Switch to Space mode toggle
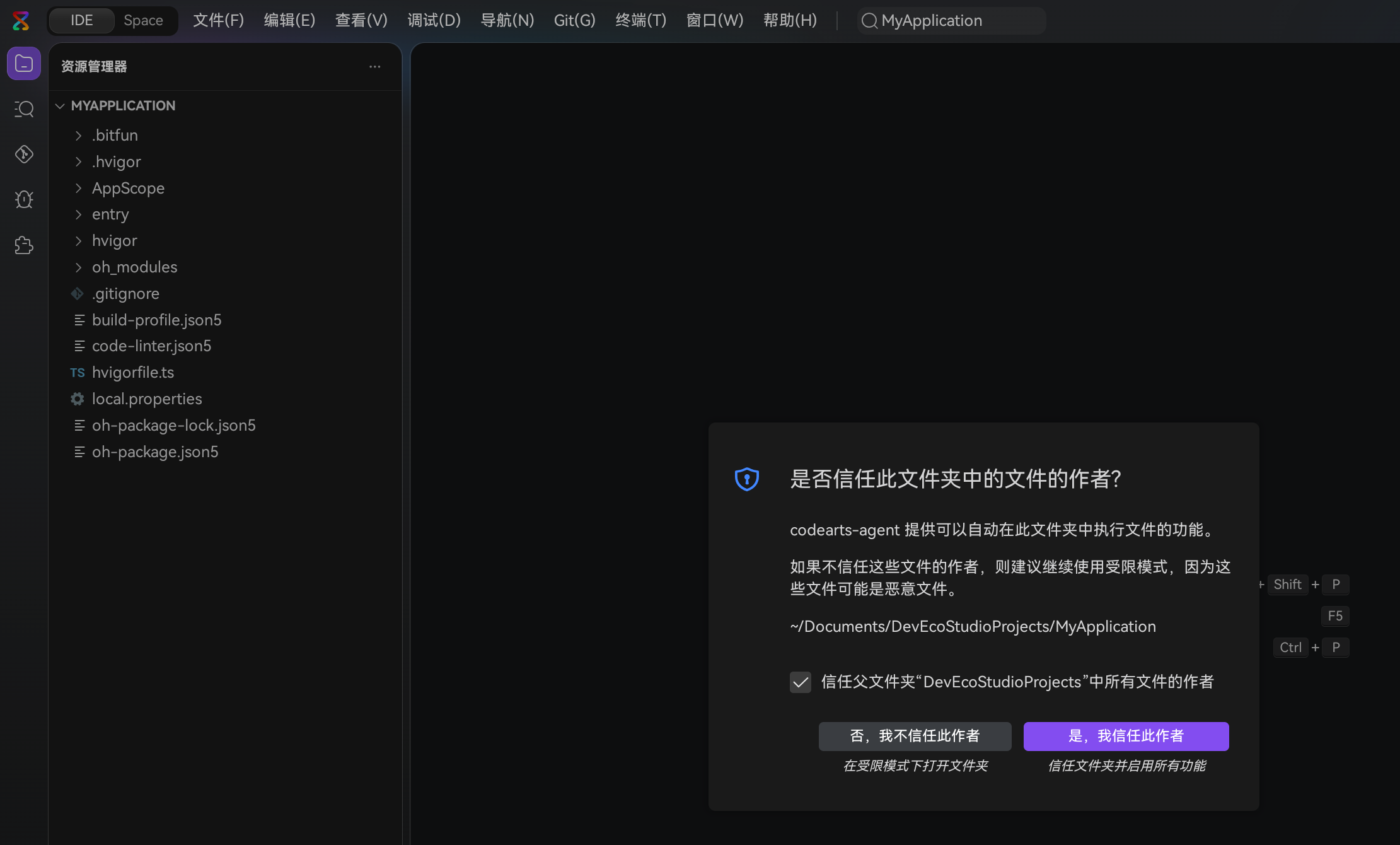This screenshot has width=1400, height=845. click(144, 21)
